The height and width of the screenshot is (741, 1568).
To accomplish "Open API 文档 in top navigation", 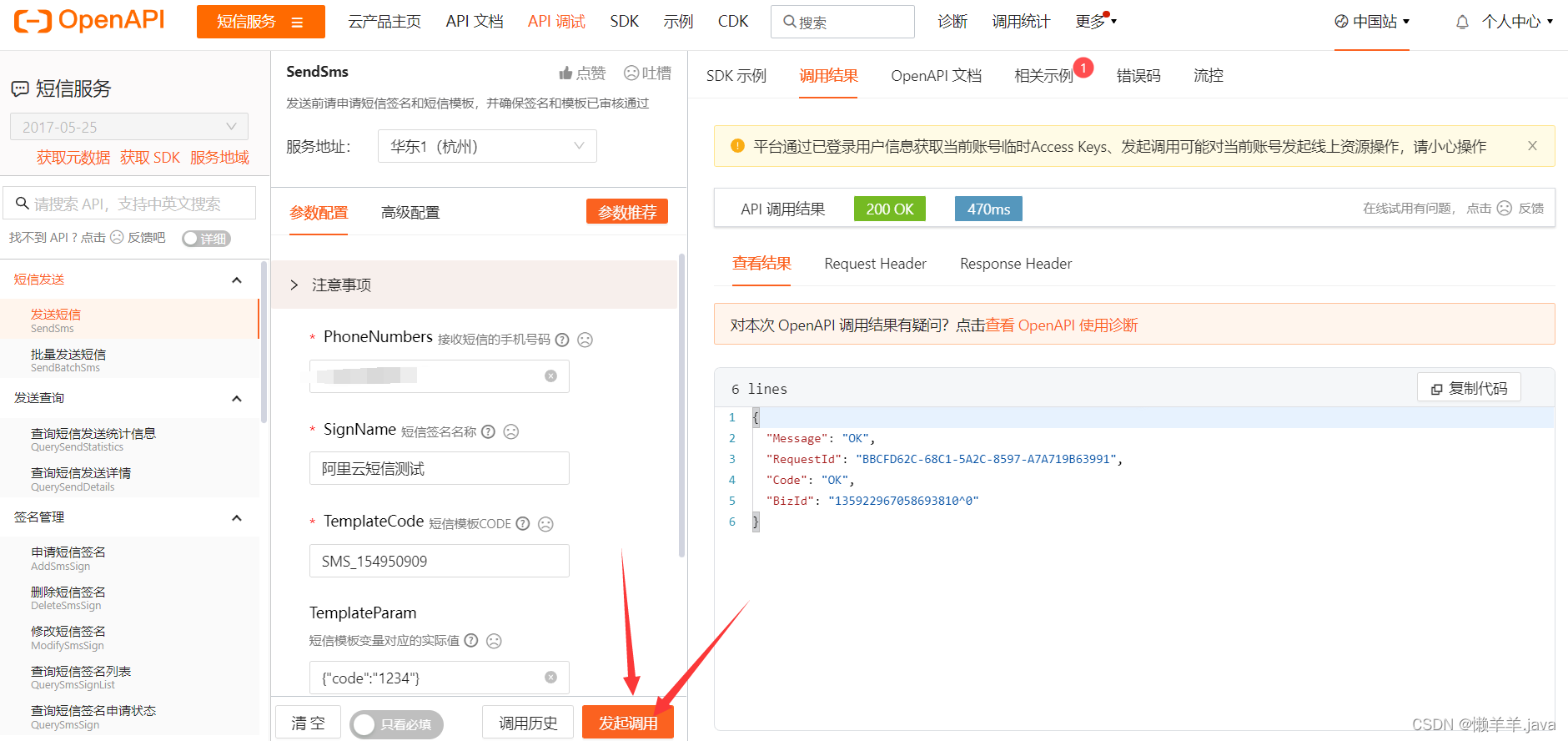I will [x=475, y=22].
